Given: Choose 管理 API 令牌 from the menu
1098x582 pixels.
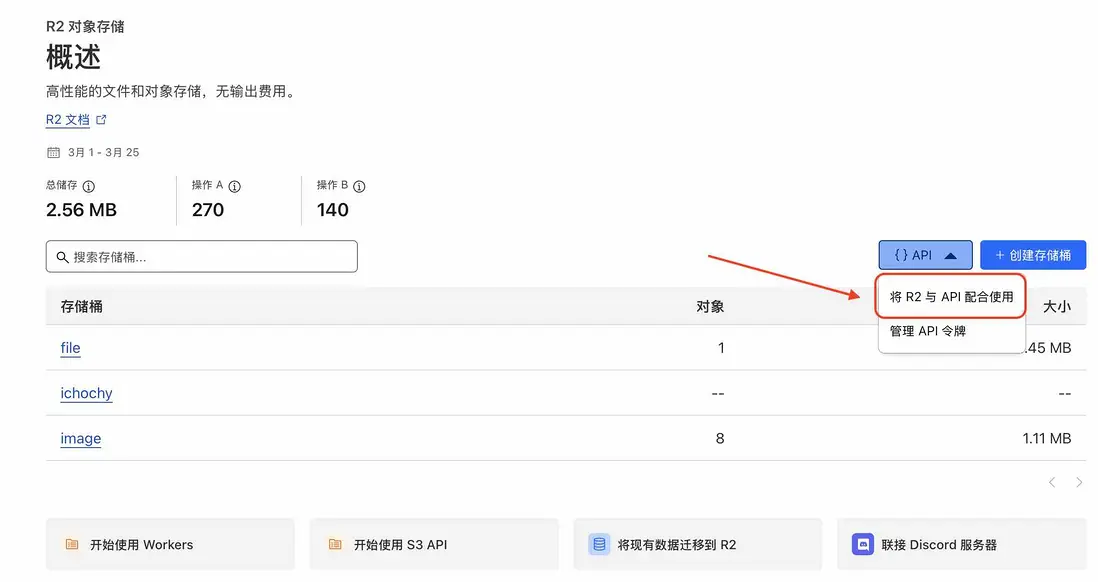Looking at the screenshot, I should [928, 331].
